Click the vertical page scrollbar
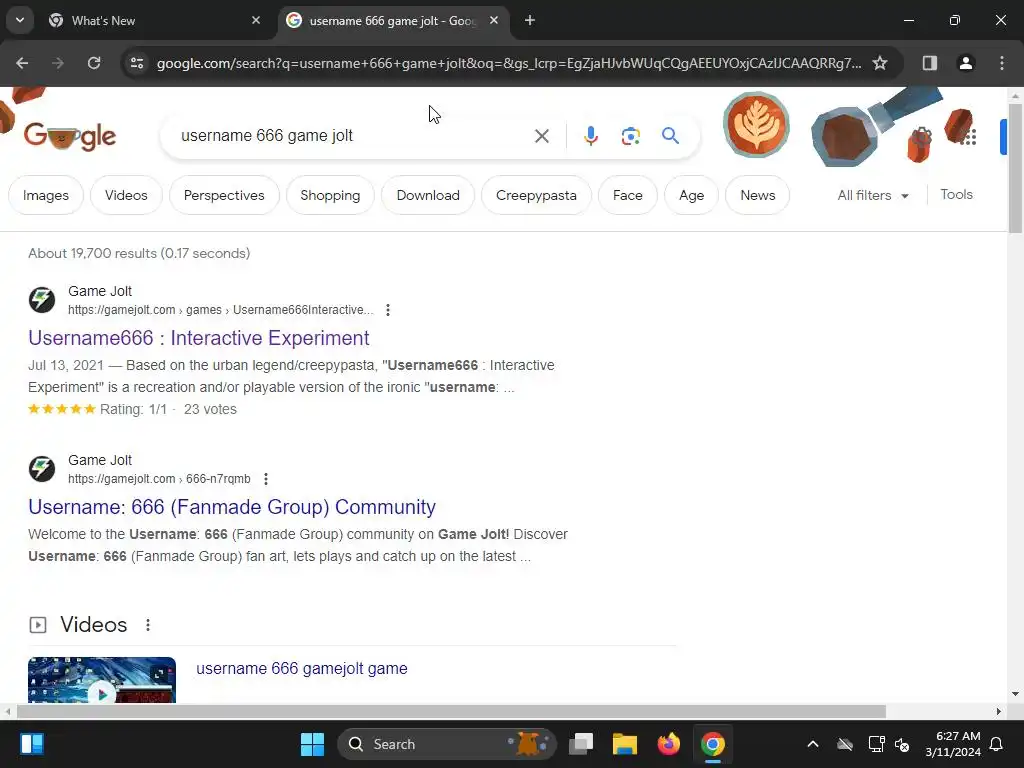 pyautogui.click(x=1015, y=170)
